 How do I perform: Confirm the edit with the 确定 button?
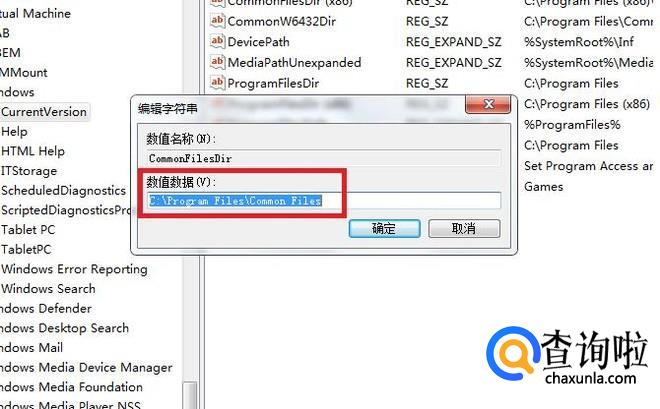[384, 228]
